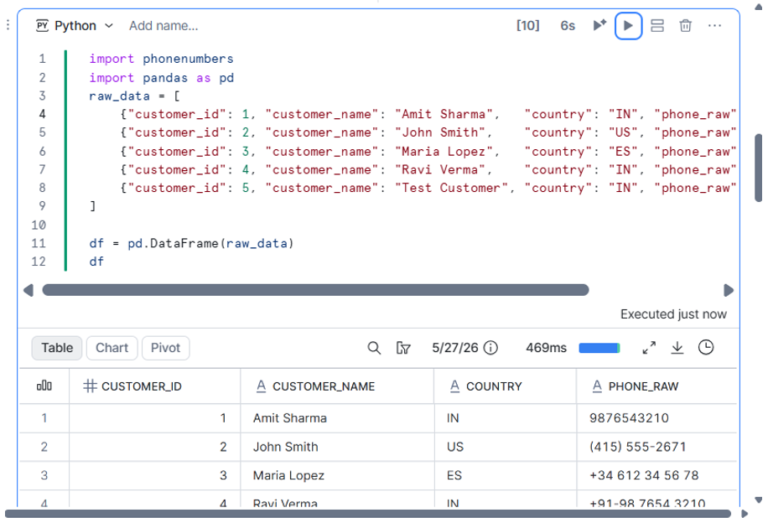Viewport: 768px width, 518px height.
Task: Open search in results table
Action: [x=374, y=348]
